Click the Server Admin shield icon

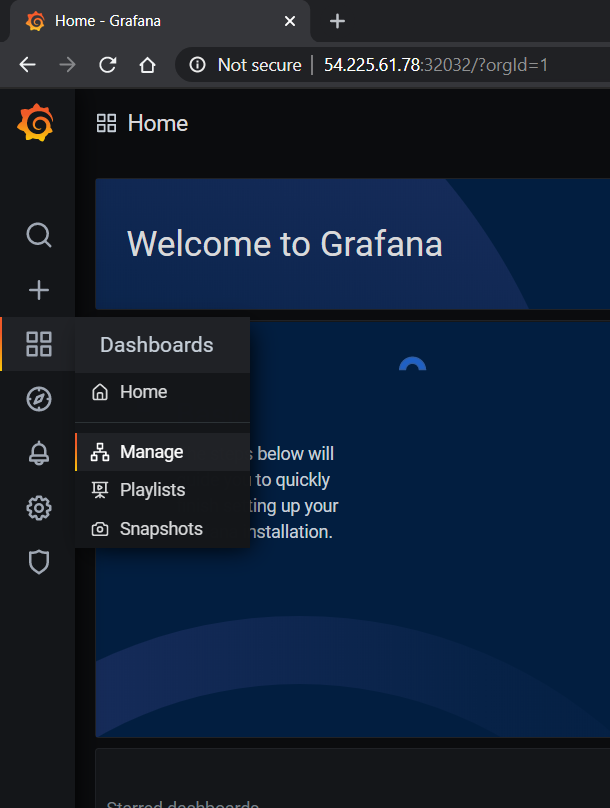coord(38,562)
